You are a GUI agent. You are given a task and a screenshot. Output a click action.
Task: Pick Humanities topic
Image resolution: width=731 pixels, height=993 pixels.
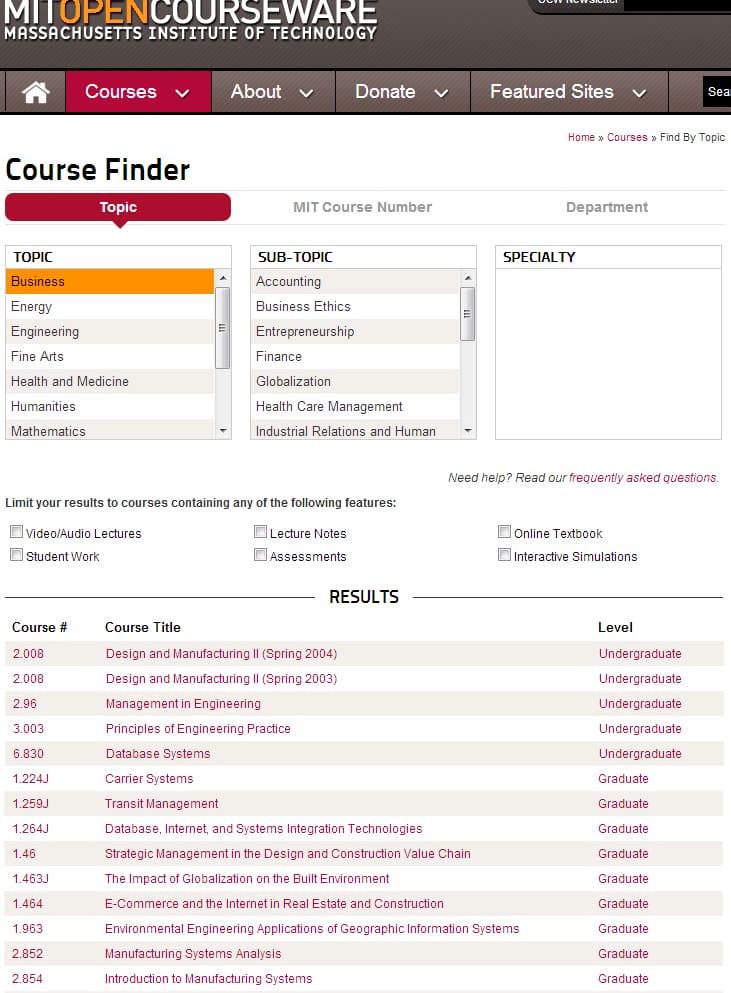[110, 407]
